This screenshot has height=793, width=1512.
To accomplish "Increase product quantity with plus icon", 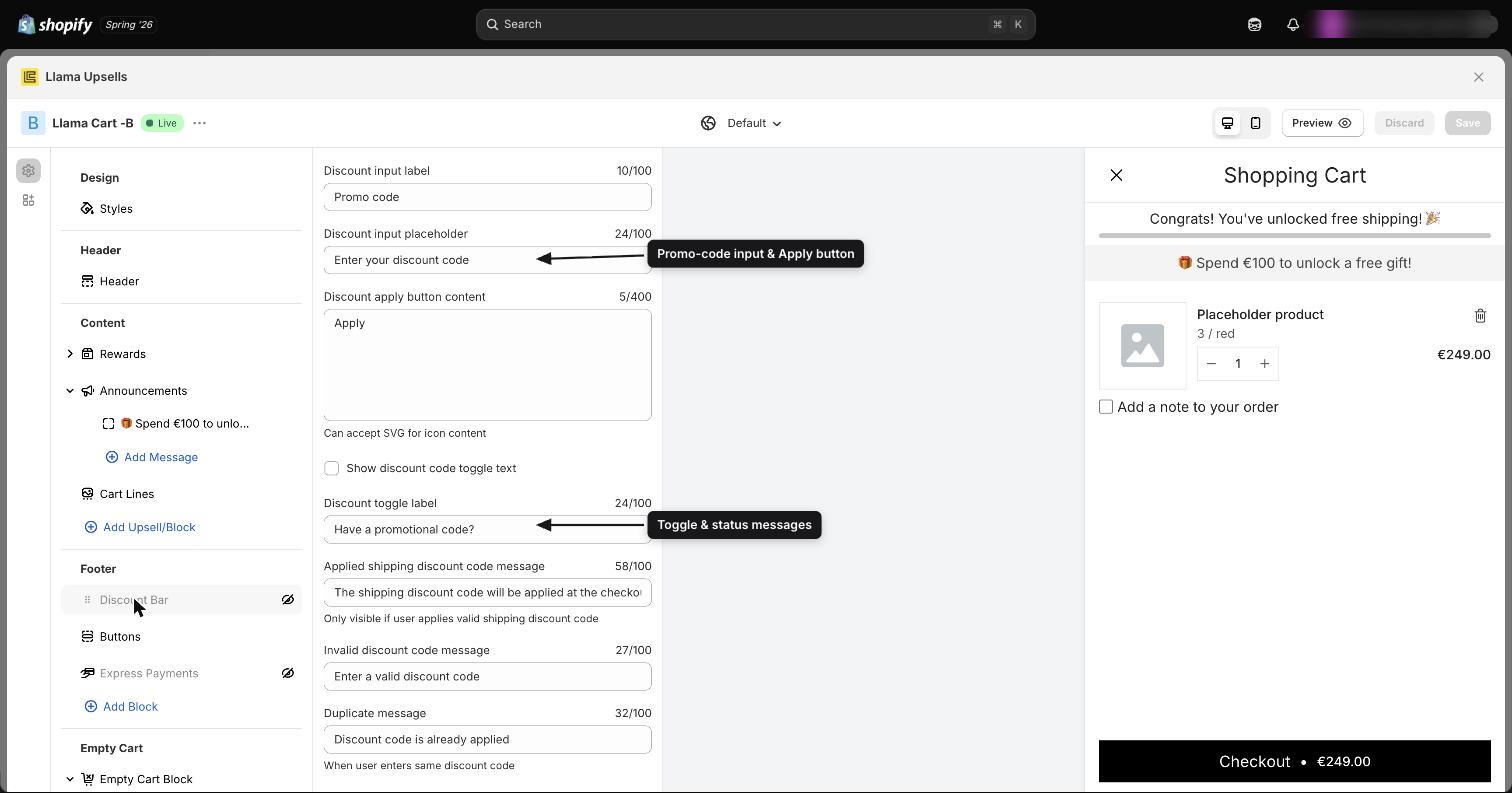I will tap(1264, 364).
